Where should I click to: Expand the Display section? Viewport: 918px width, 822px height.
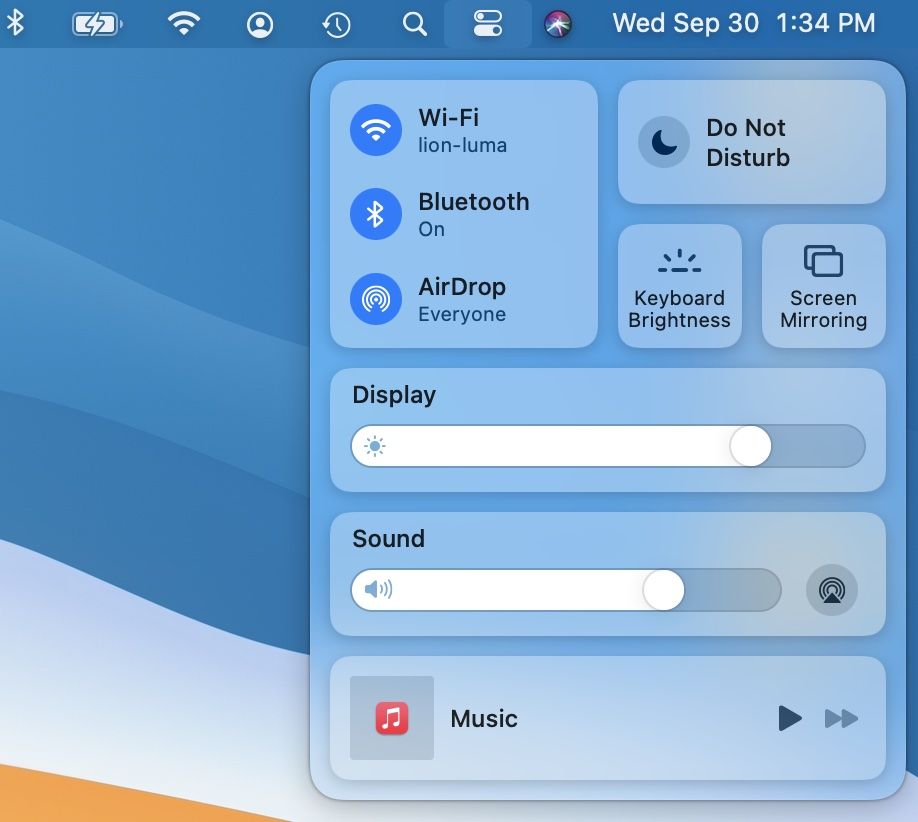click(x=393, y=395)
